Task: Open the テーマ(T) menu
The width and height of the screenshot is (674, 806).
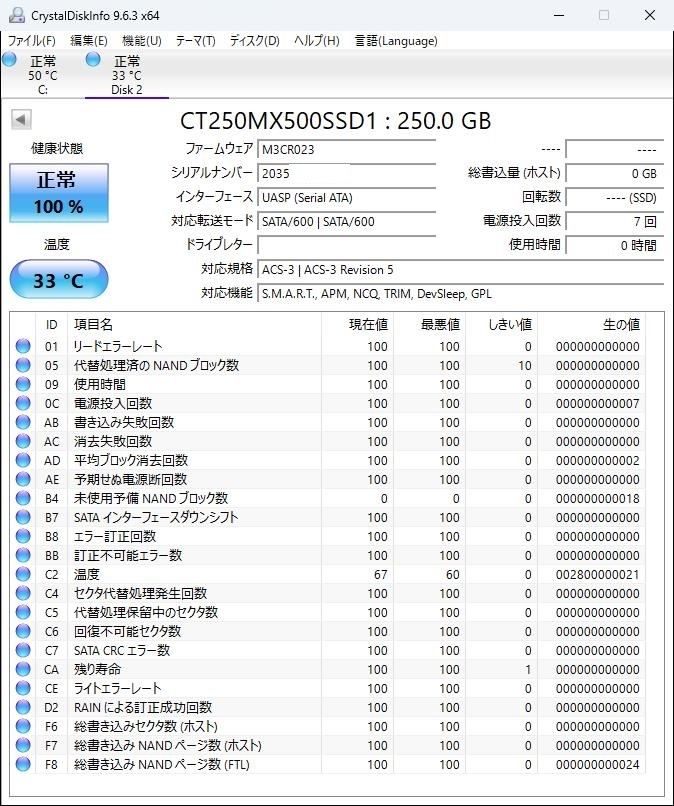Action: click(x=195, y=41)
